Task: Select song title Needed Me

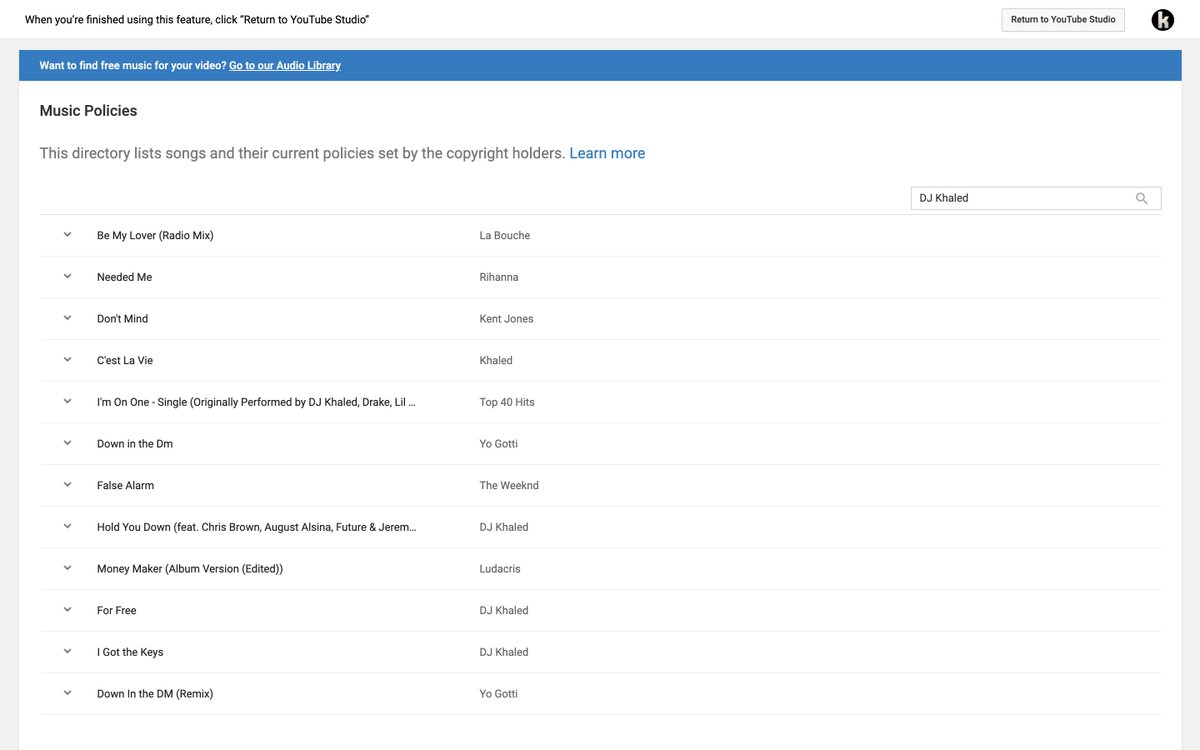Action: coord(125,277)
